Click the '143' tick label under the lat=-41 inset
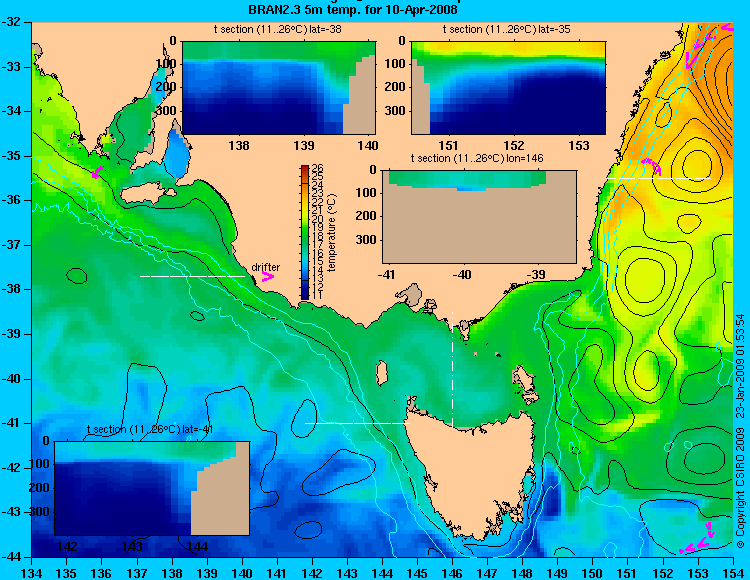 click(132, 546)
